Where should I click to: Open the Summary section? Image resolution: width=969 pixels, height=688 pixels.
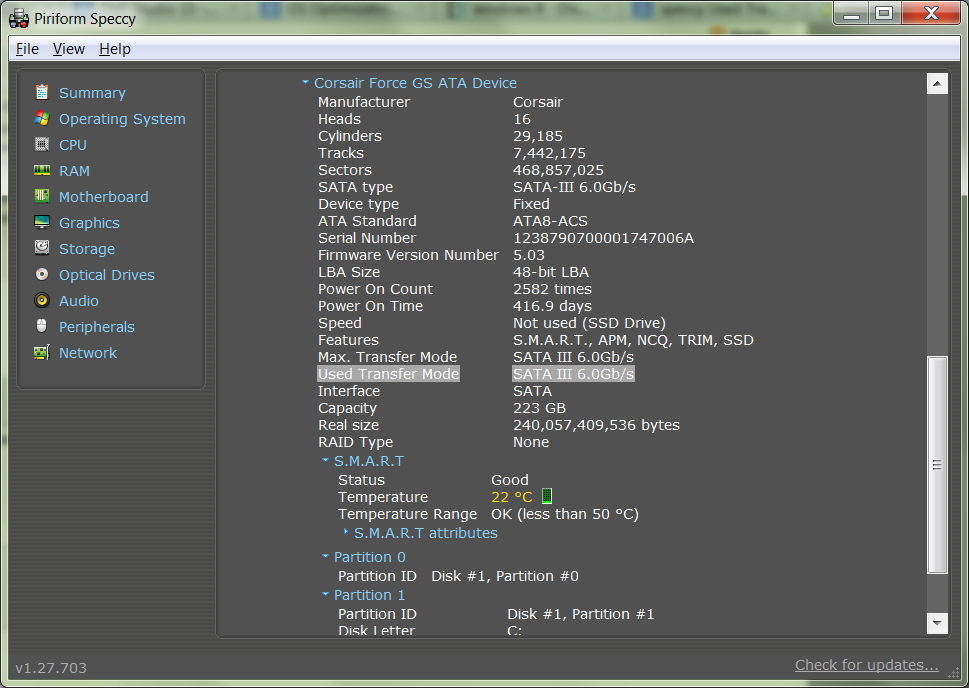(x=92, y=93)
